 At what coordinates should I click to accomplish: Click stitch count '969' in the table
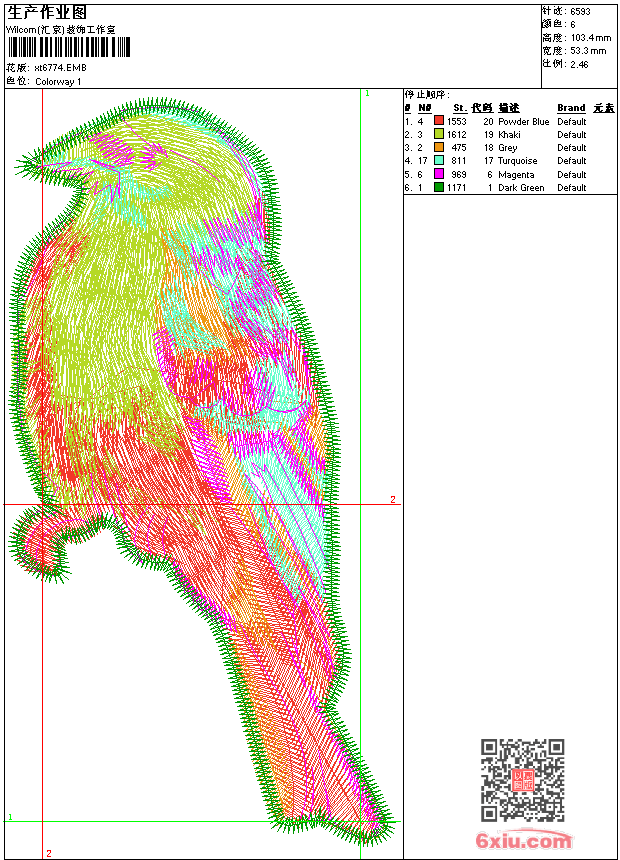459,174
